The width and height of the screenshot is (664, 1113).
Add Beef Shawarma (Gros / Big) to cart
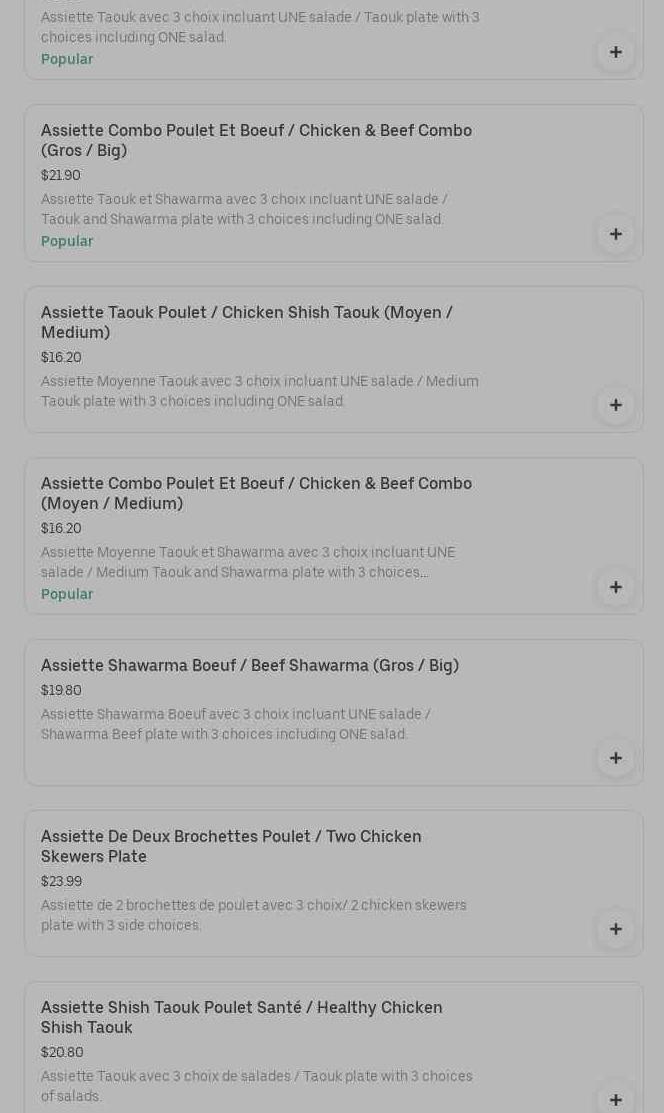[616, 758]
